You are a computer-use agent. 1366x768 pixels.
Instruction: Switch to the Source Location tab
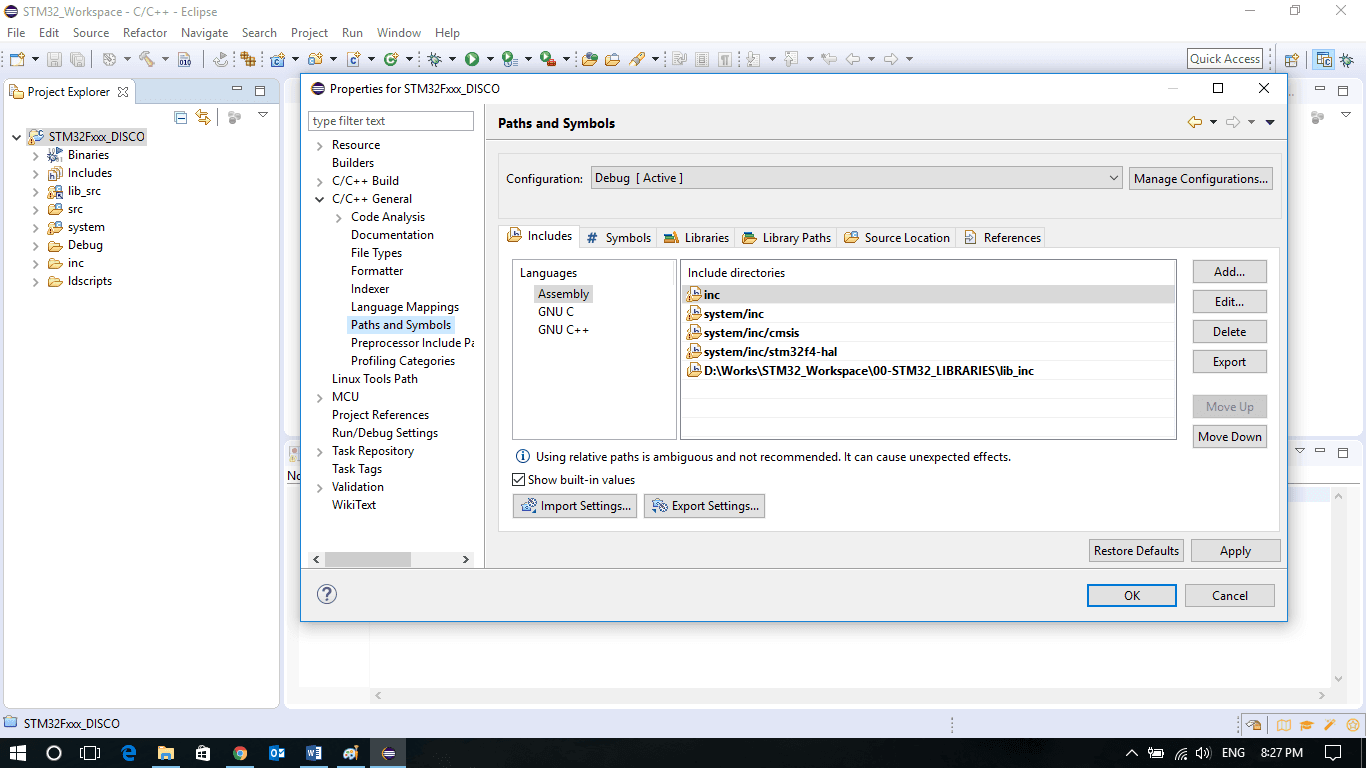[x=897, y=237]
